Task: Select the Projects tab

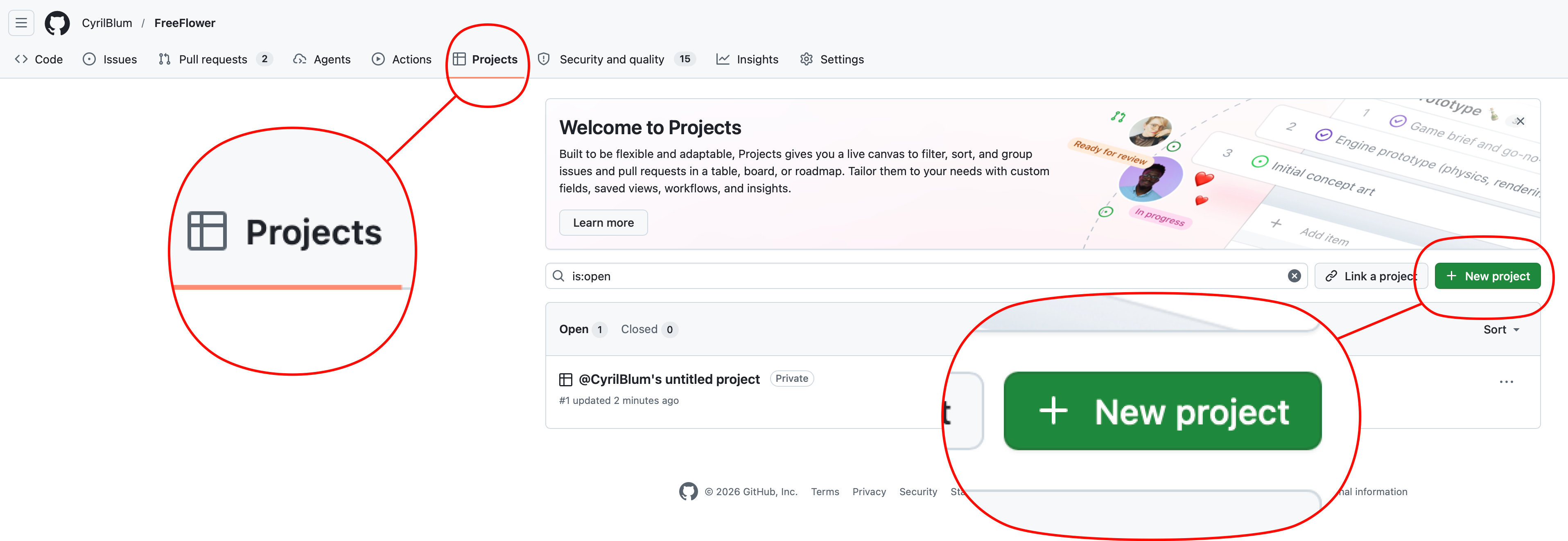Action: [x=486, y=59]
